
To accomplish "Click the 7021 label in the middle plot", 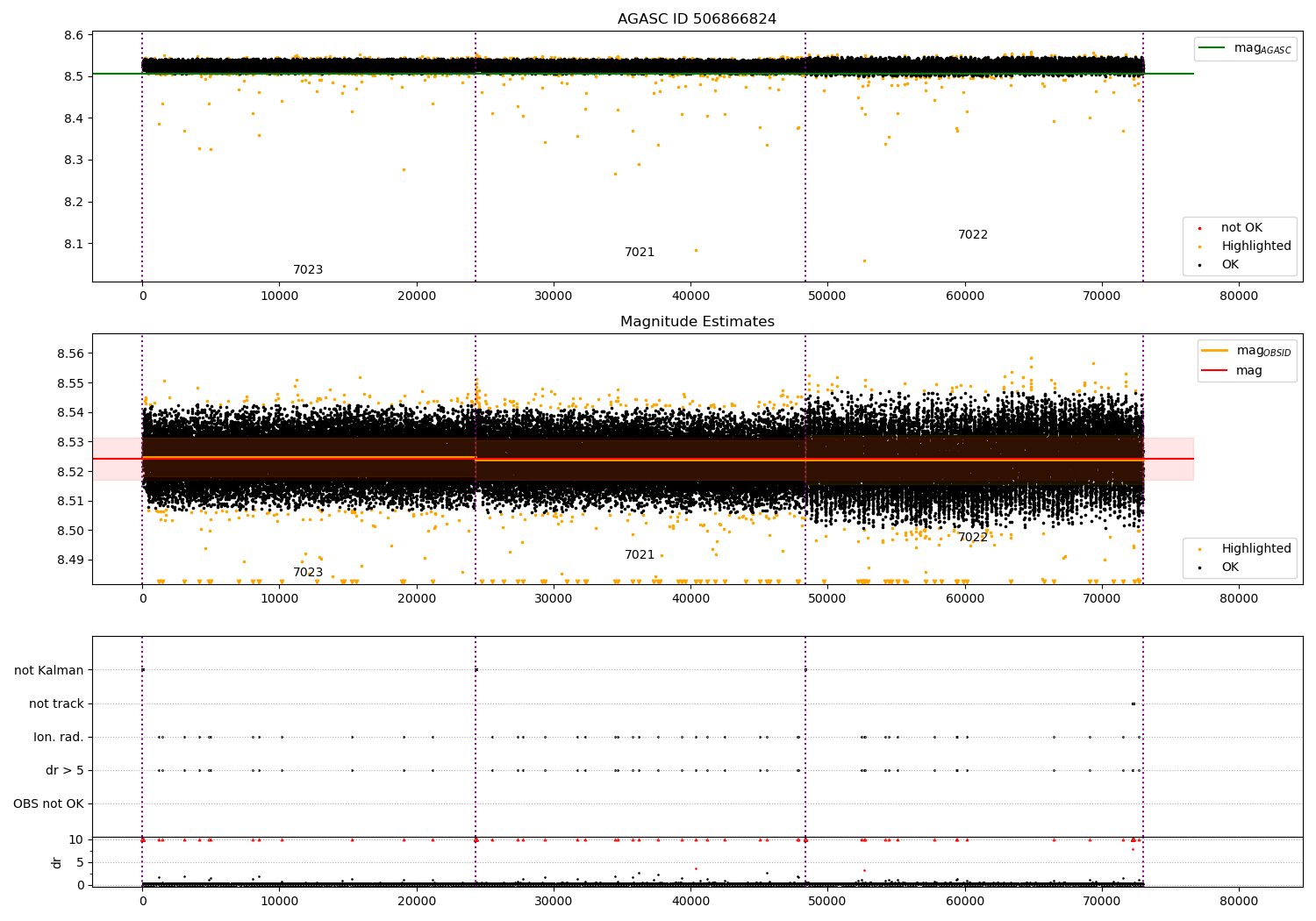I will [640, 555].
